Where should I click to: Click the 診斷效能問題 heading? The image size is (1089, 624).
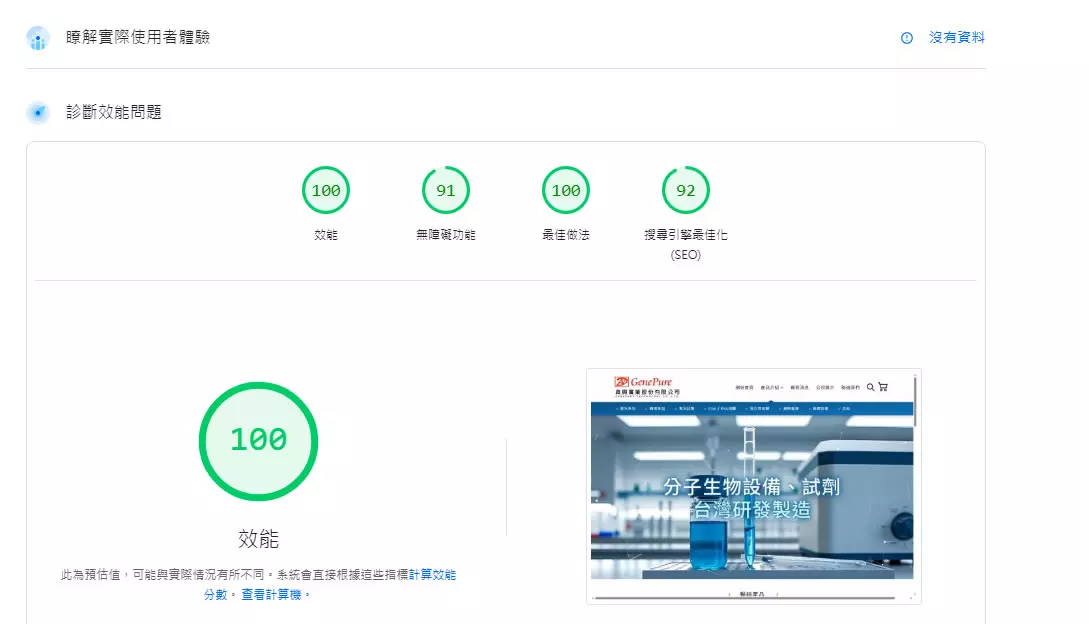click(114, 112)
